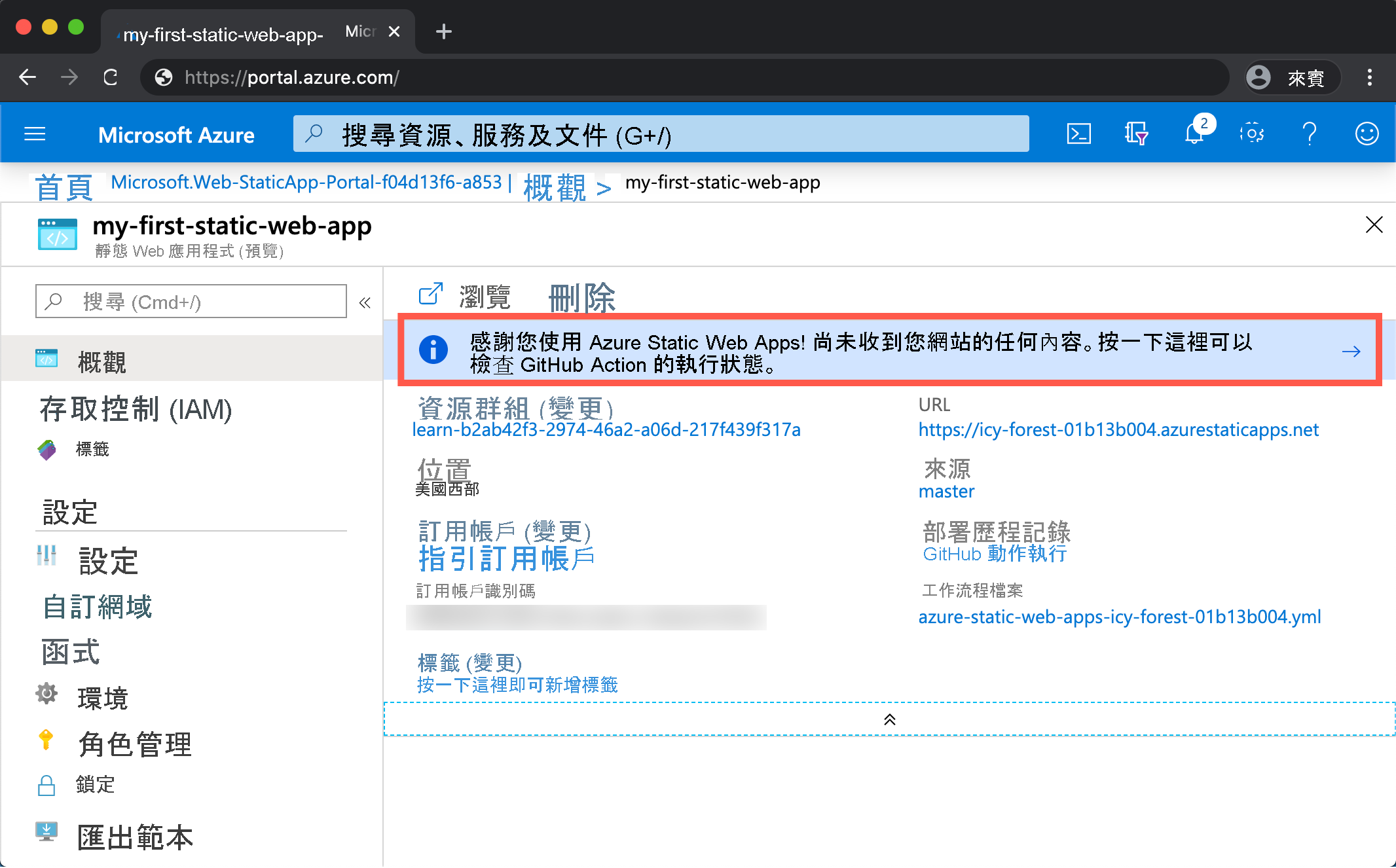Focus the Azure global search box
The height and width of the screenshot is (868, 1396).
click(661, 134)
